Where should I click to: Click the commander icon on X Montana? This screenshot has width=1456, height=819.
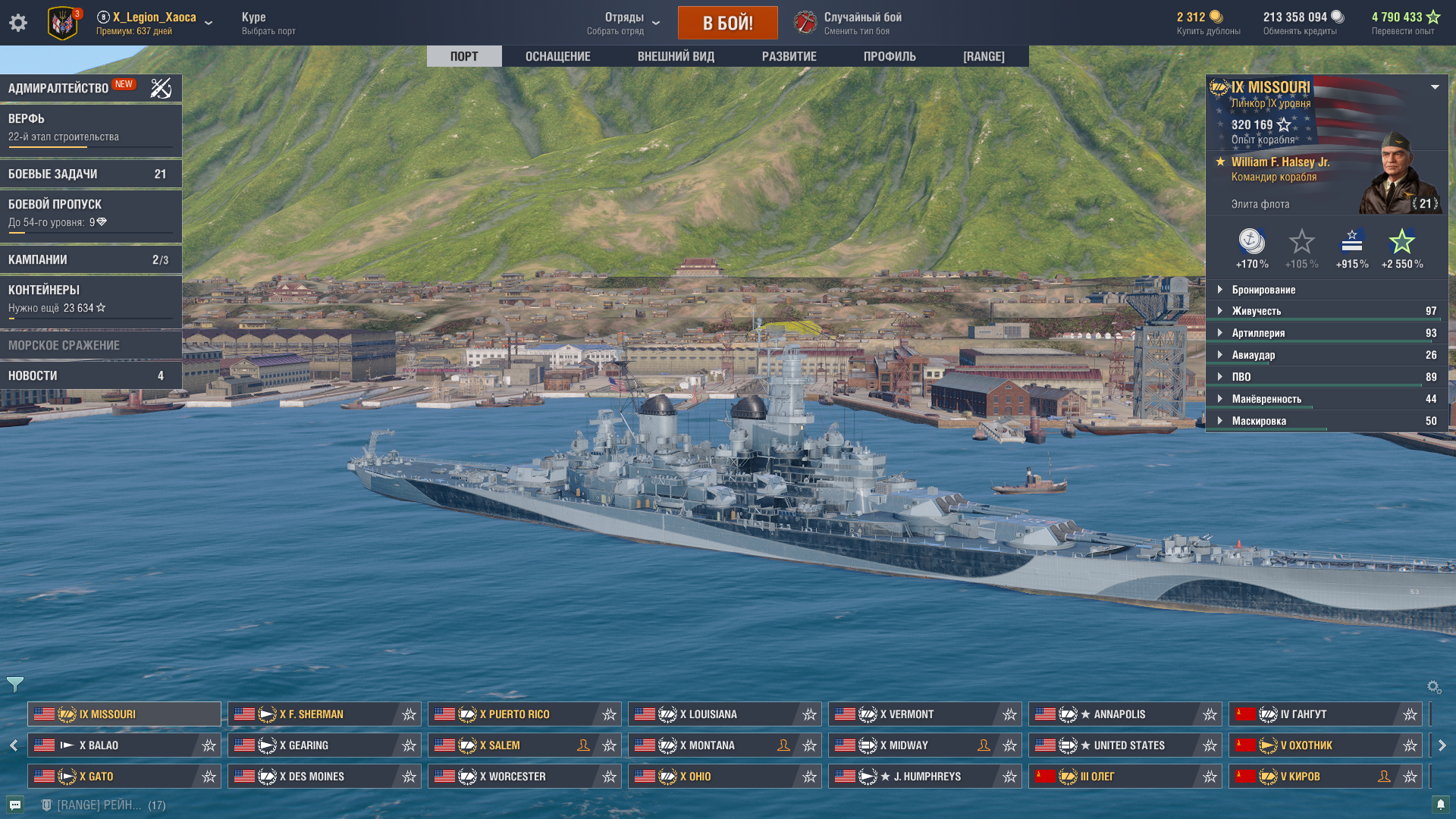pyautogui.click(x=783, y=745)
